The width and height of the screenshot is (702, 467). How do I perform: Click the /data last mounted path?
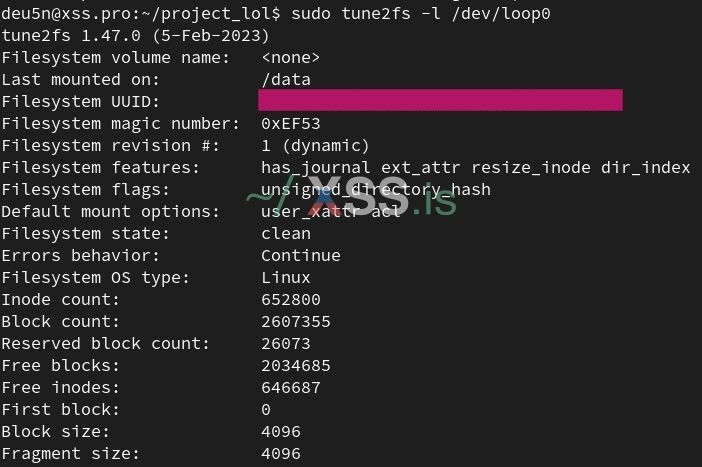(285, 79)
